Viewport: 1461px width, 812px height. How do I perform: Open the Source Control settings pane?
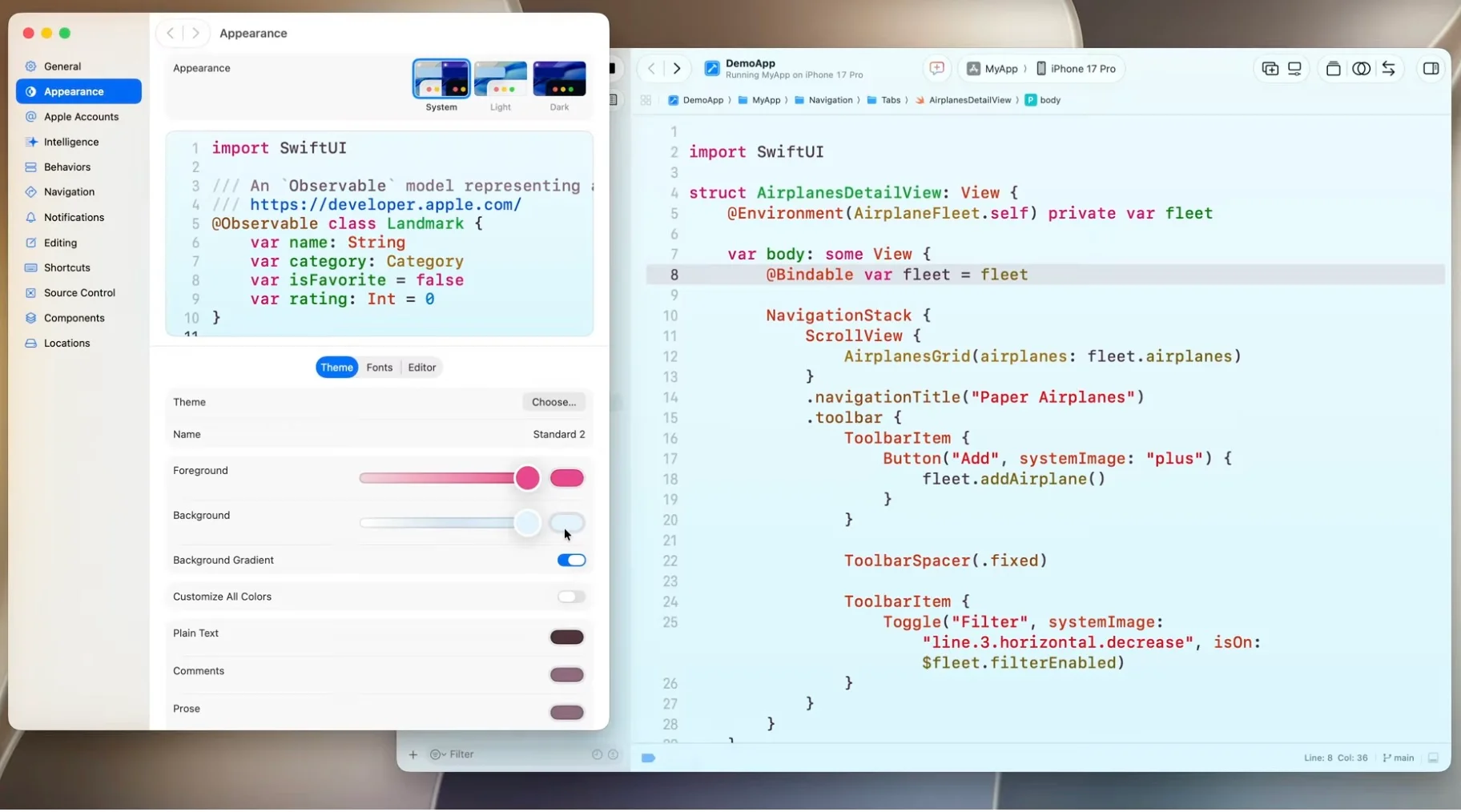coord(78,293)
